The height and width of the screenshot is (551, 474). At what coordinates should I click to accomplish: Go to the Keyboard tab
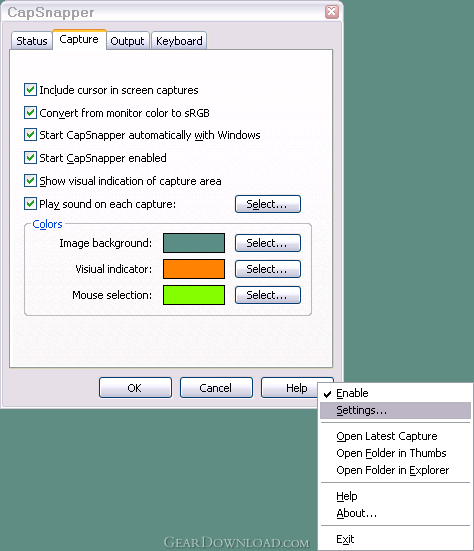coord(179,41)
